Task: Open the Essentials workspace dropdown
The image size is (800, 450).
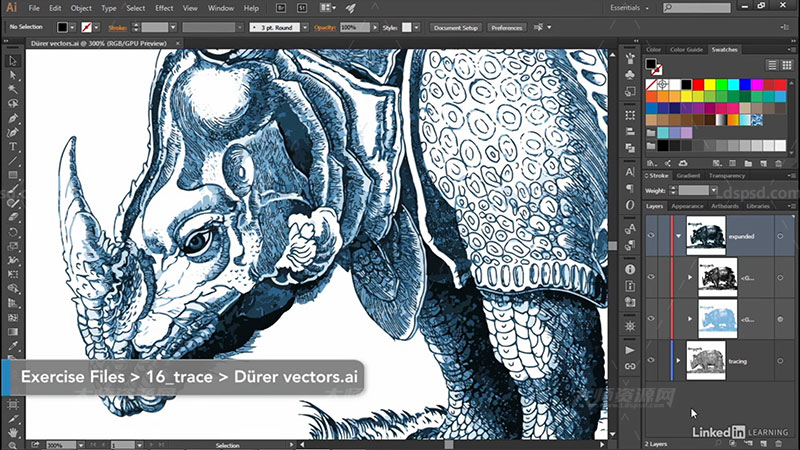Action: [x=630, y=8]
